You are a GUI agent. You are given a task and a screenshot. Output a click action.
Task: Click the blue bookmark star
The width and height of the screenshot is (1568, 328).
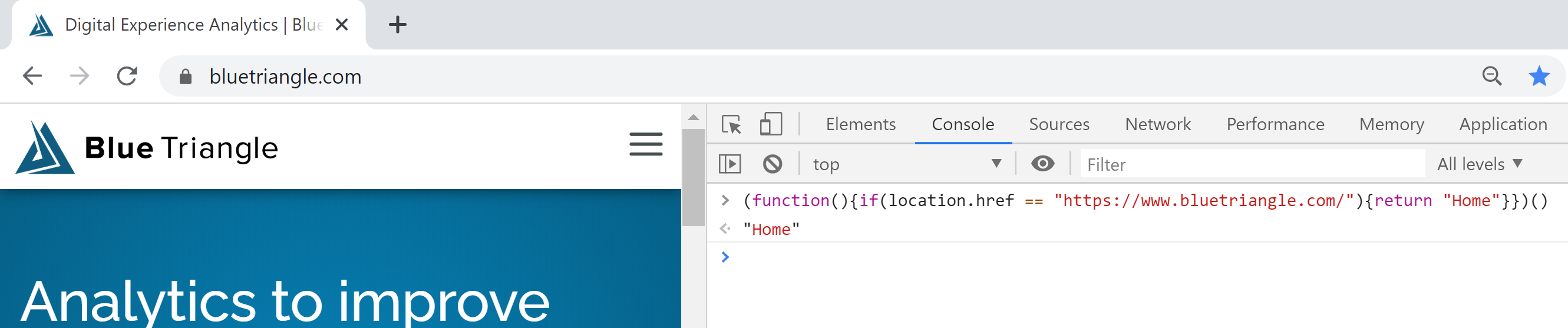click(1539, 76)
